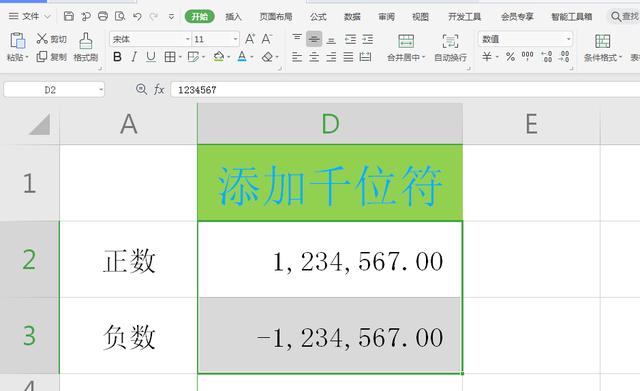Switch to the 插入 tab
The height and width of the screenshot is (391, 640).
(x=233, y=17)
